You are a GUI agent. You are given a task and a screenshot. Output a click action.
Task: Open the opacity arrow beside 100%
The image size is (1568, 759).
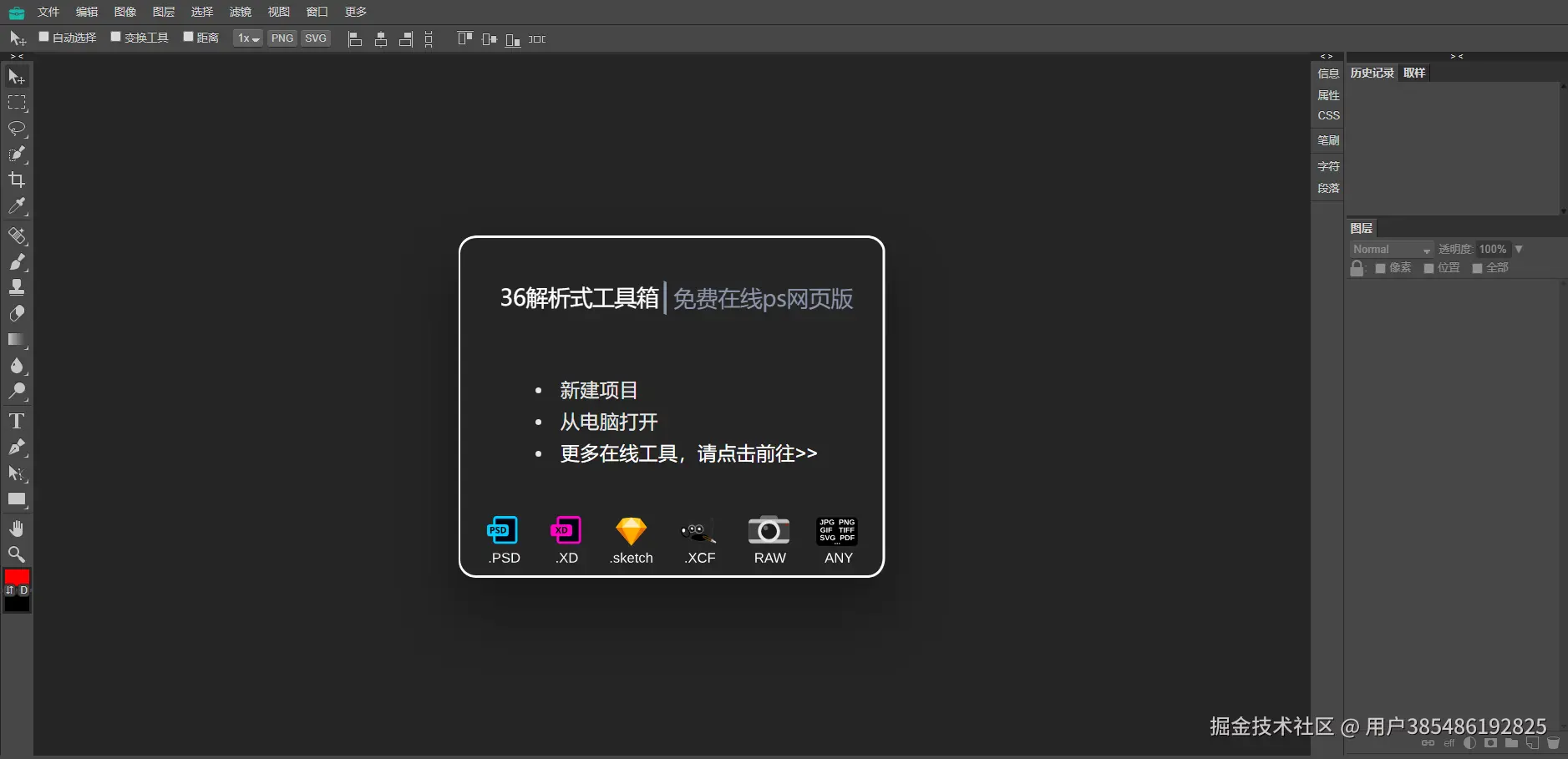[x=1519, y=249]
